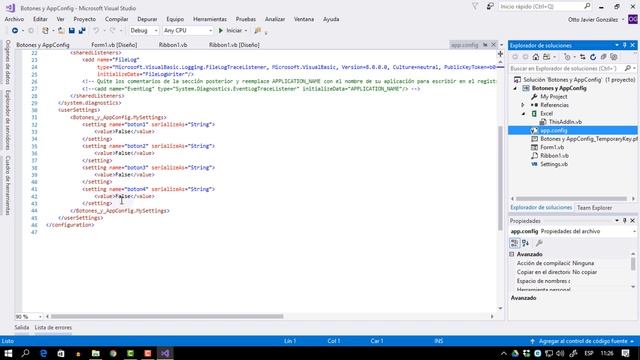Click the Navigate Backward toolbar icon
Image resolution: width=640 pixels, height=360 pixels.
15,31
